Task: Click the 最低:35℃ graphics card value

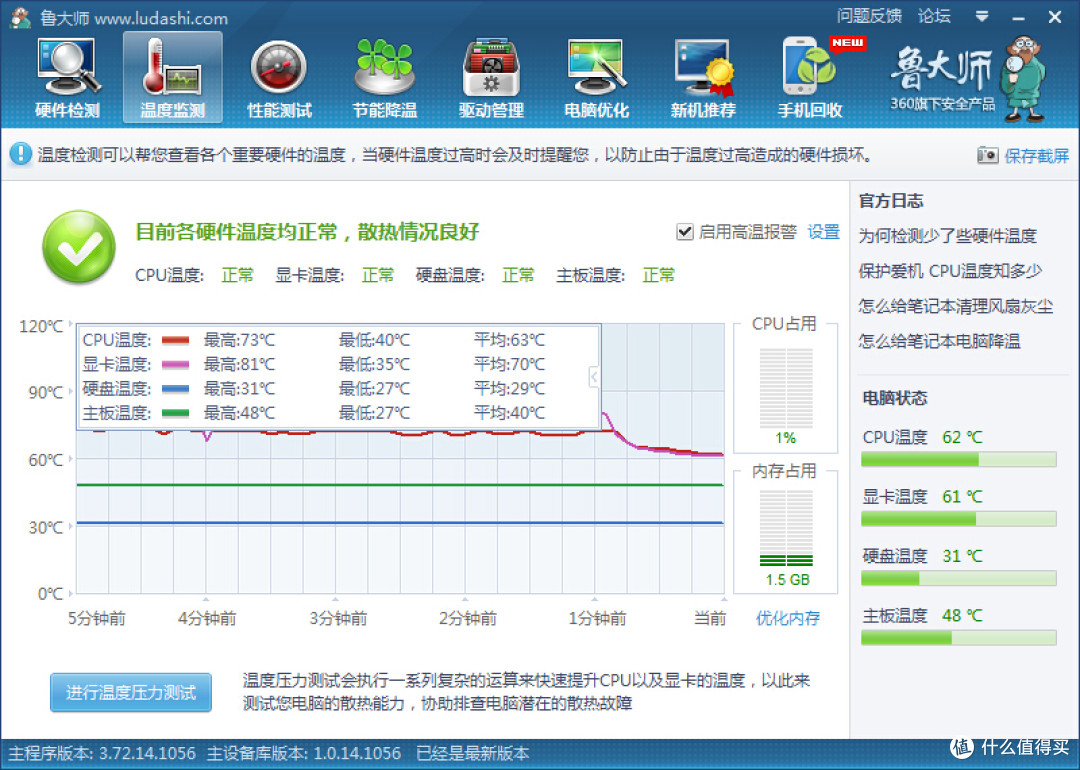Action: point(374,364)
